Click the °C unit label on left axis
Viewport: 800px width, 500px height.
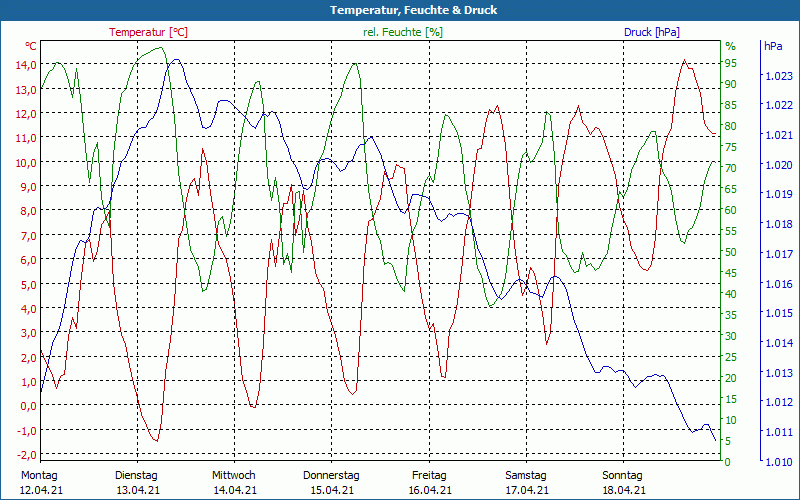point(31,46)
